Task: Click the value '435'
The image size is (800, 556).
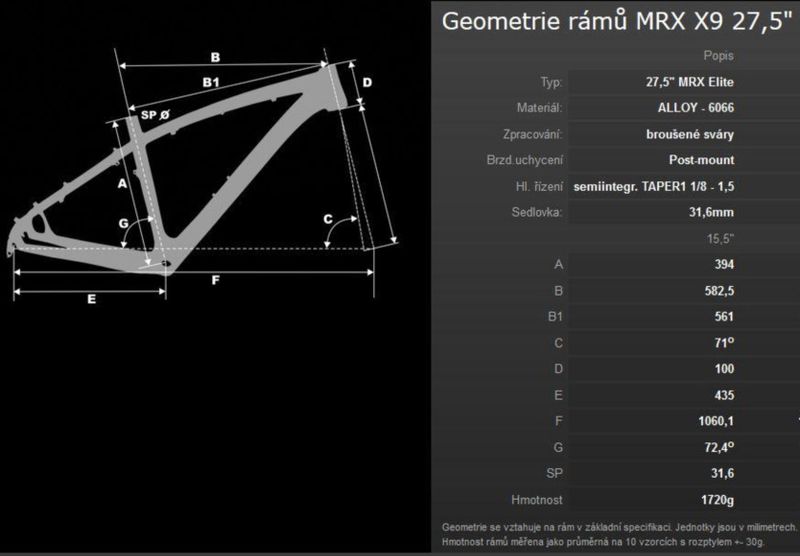Action: pyautogui.click(x=724, y=395)
